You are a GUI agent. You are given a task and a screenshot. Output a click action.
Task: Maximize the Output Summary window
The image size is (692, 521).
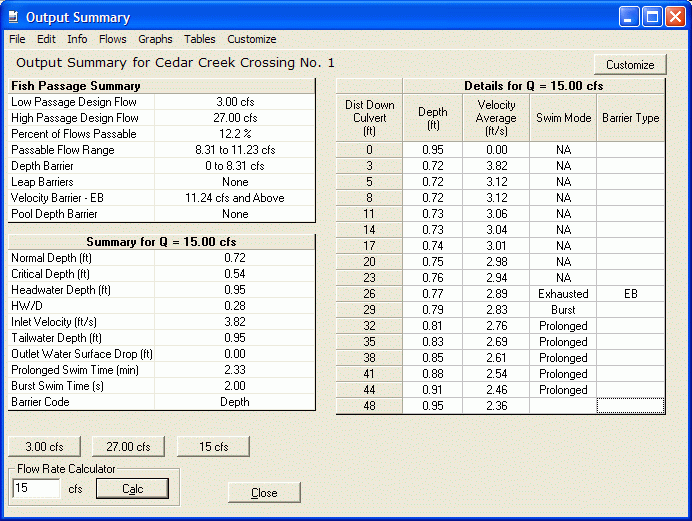(x=652, y=17)
